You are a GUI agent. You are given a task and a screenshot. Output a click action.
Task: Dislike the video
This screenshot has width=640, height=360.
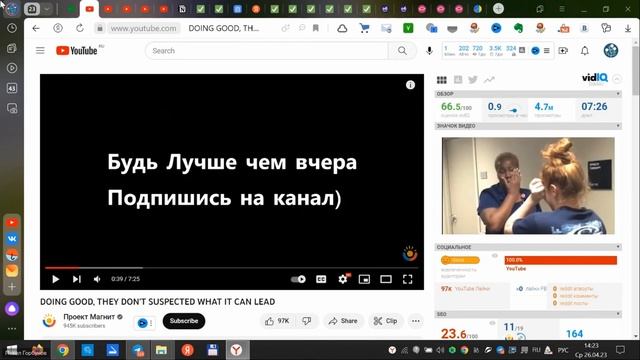point(307,321)
